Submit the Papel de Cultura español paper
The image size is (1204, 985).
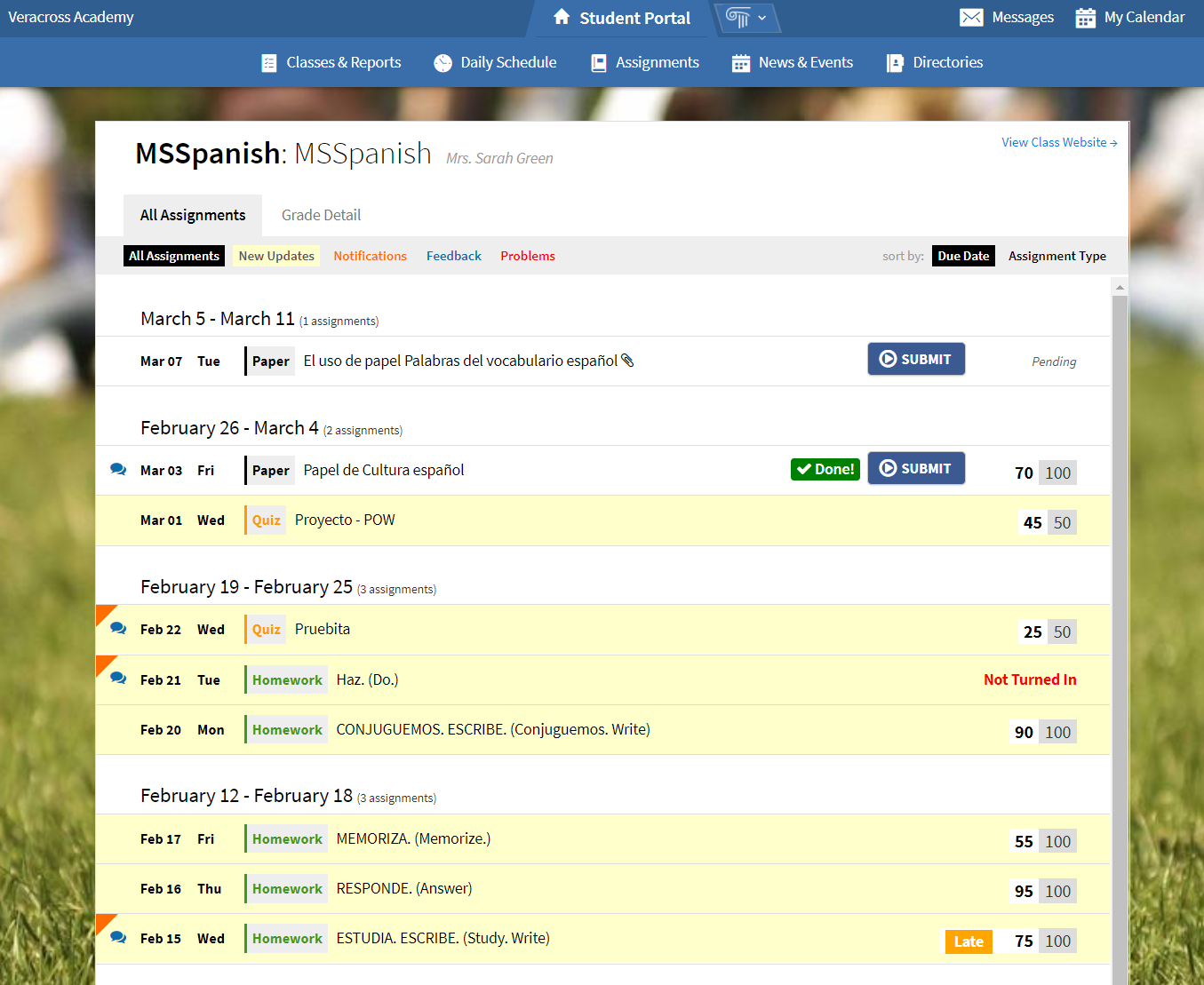[916, 468]
